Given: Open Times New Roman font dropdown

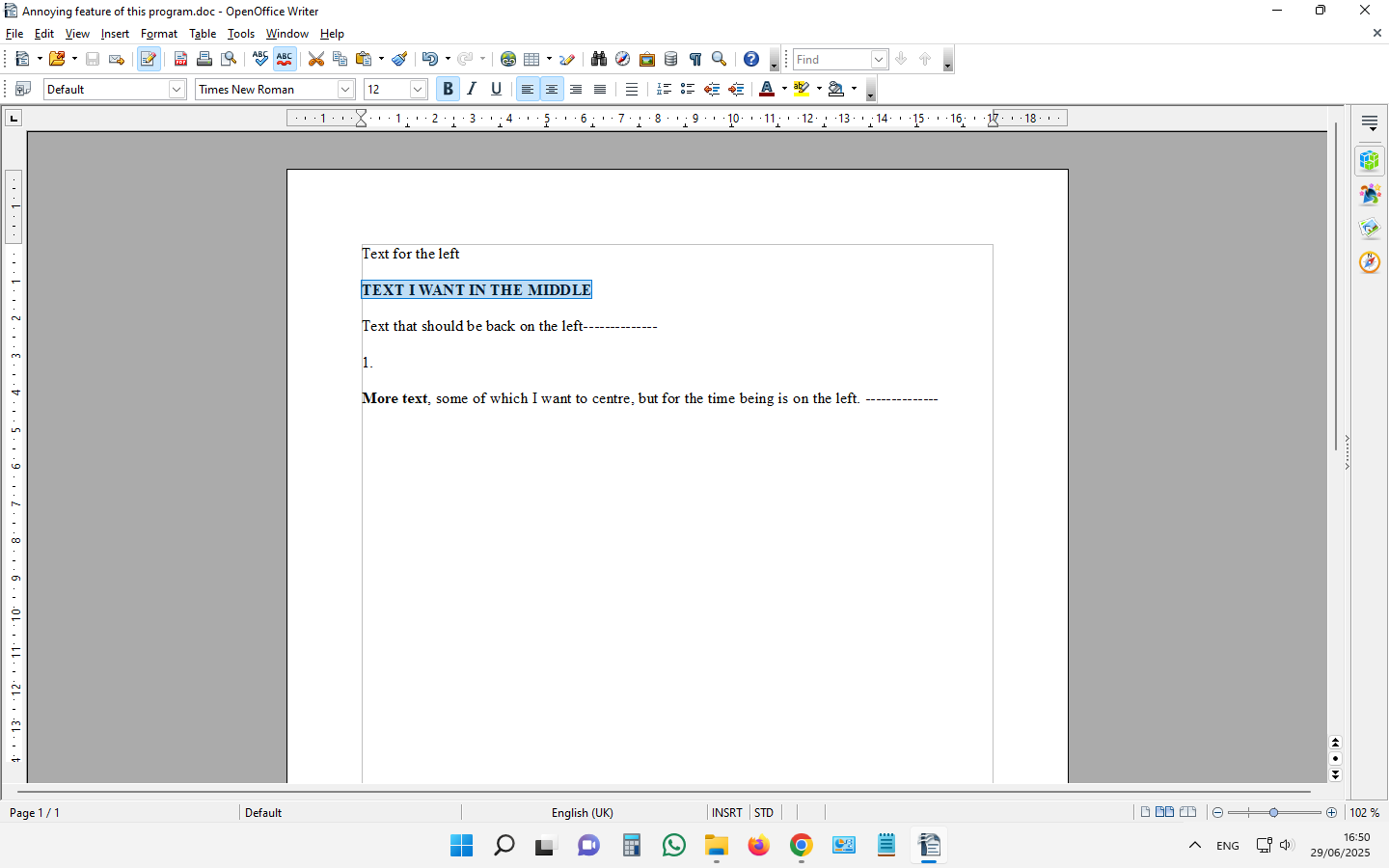Looking at the screenshot, I should (345, 89).
